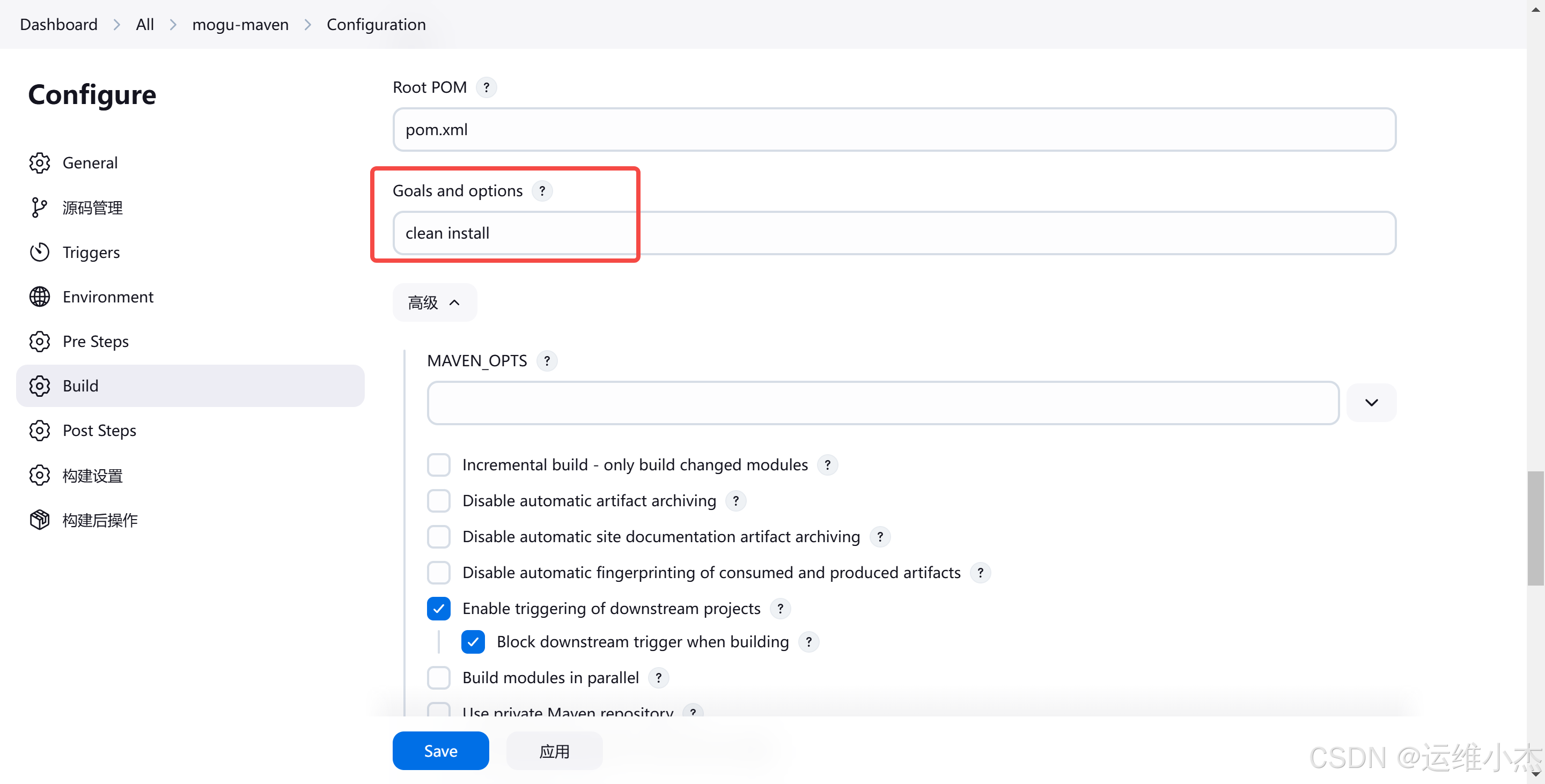
Task: Click the post-build actions cube icon
Action: [40, 520]
